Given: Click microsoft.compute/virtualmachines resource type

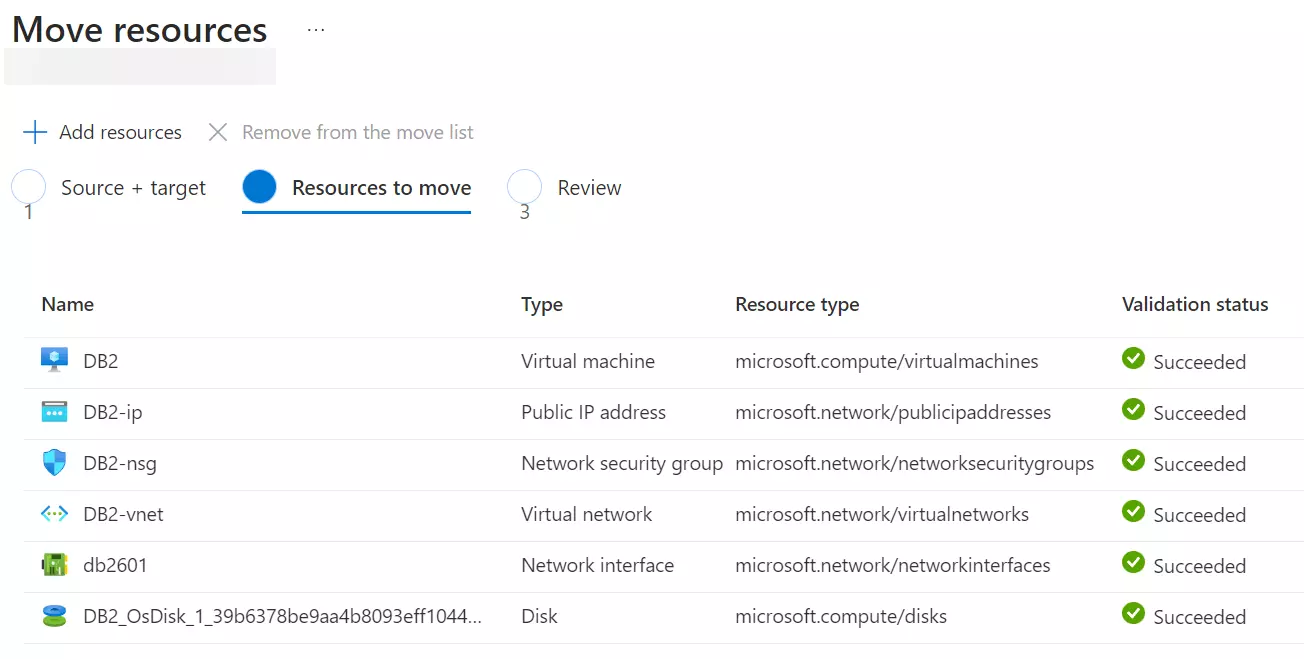Looking at the screenshot, I should (x=887, y=361).
